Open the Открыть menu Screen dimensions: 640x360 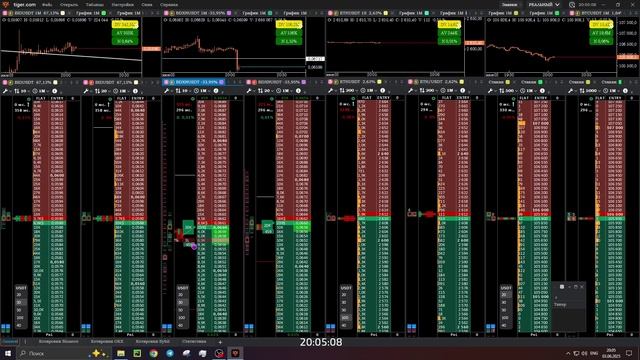pyautogui.click(x=69, y=4)
